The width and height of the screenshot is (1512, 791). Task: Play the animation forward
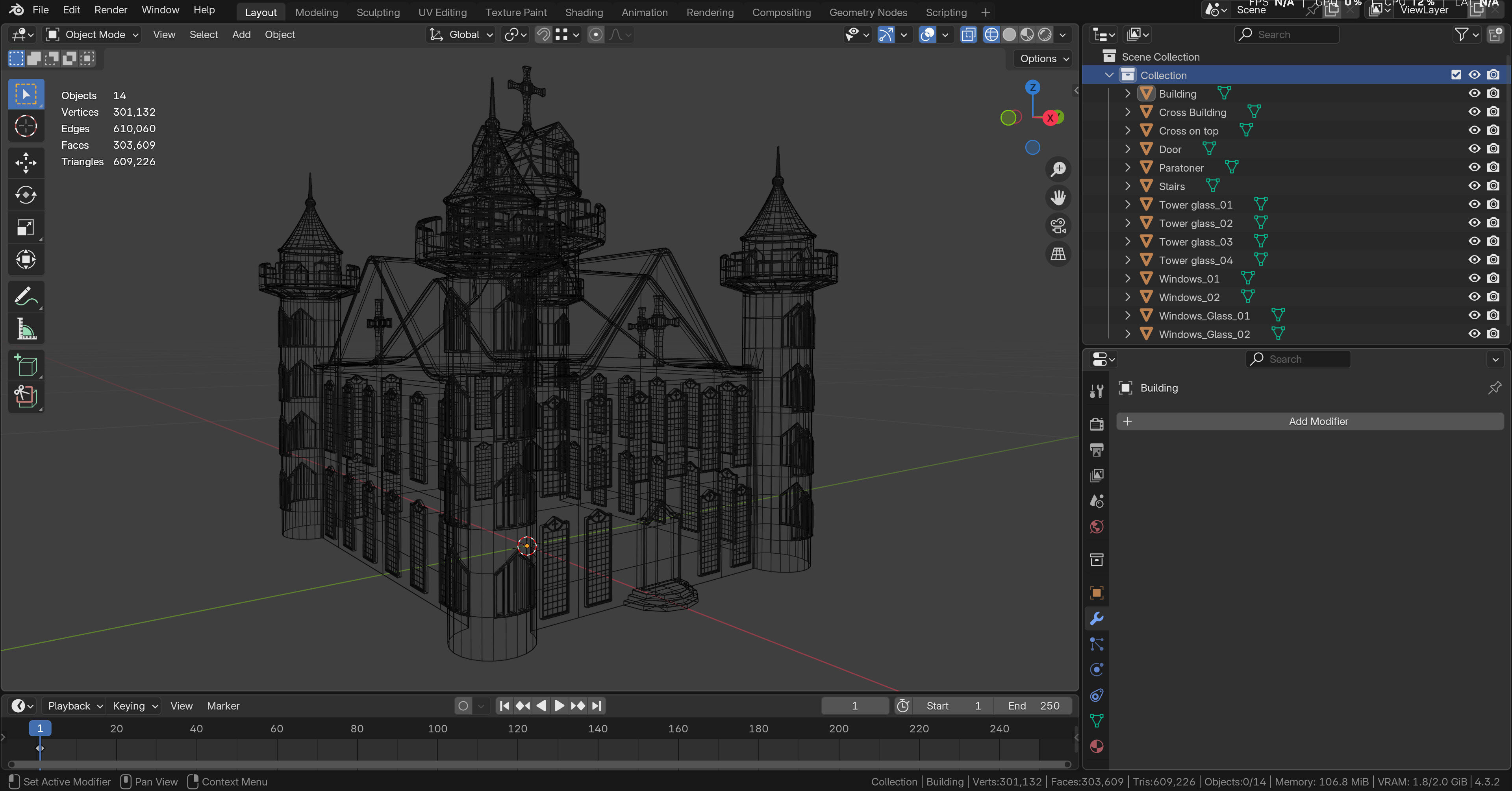coord(560,706)
